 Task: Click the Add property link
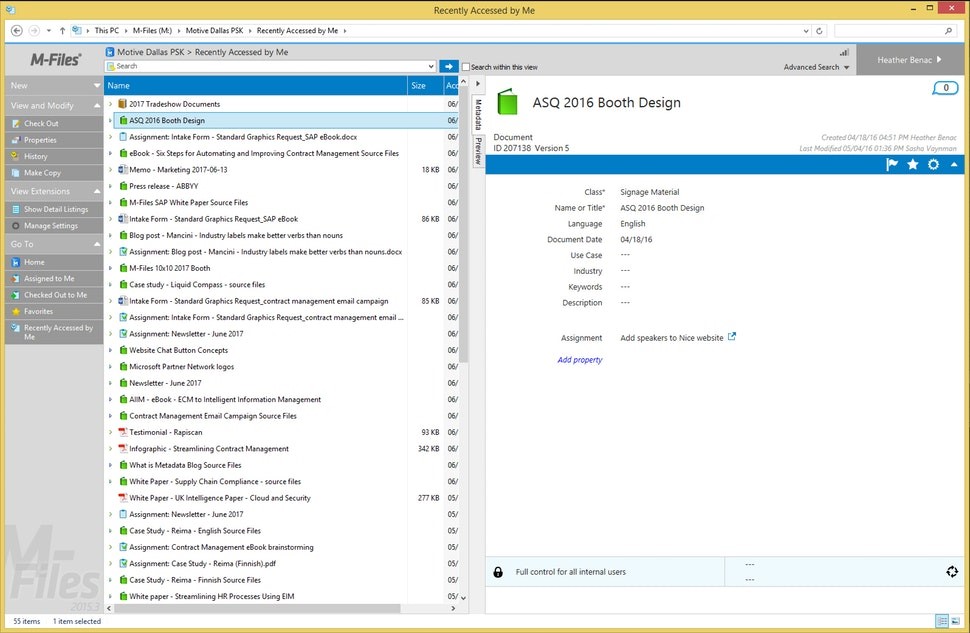tap(580, 360)
